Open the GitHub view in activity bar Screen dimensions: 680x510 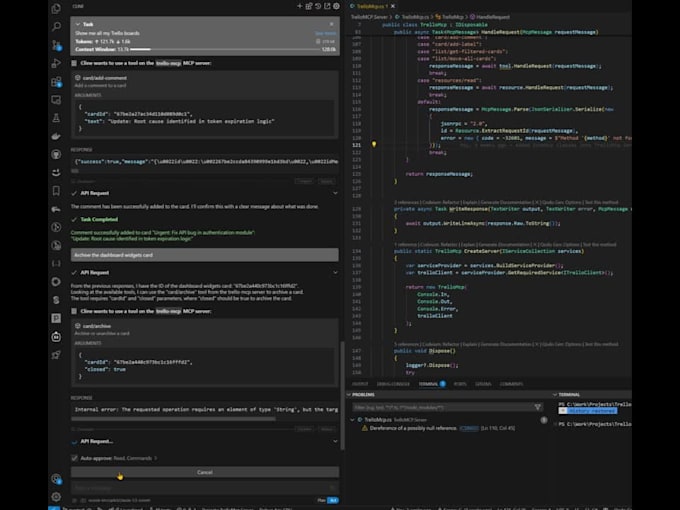tap(56, 154)
